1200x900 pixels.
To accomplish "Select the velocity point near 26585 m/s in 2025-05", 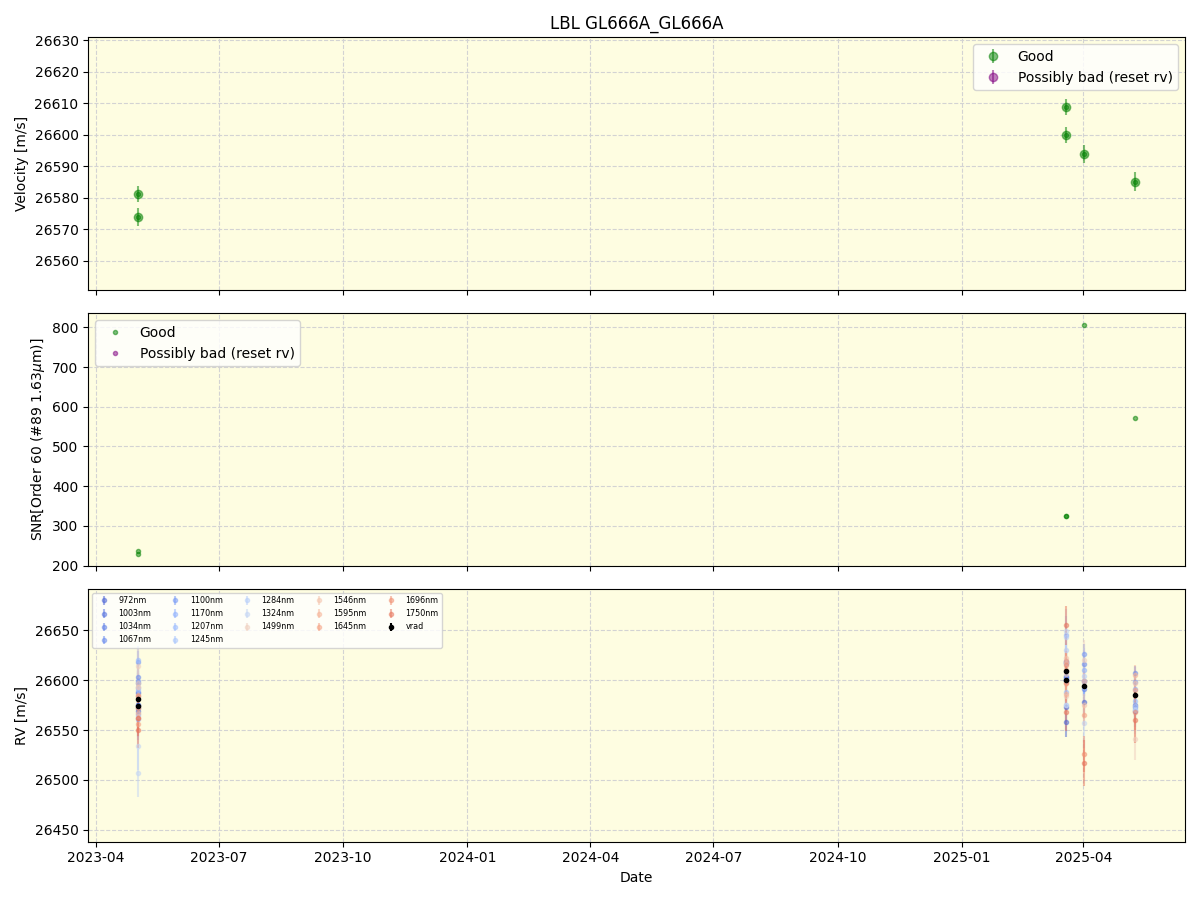I will pyautogui.click(x=1135, y=182).
